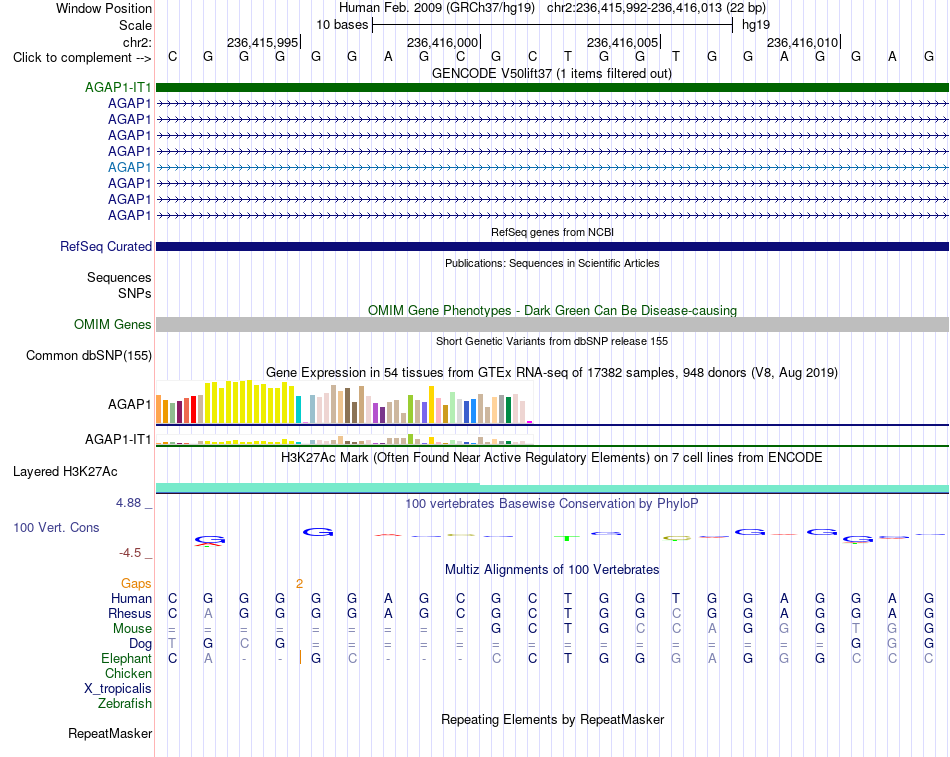950x757 pixels.
Task: Click the light blue highlighted AGAP1 transcript label
Action: coord(129,167)
